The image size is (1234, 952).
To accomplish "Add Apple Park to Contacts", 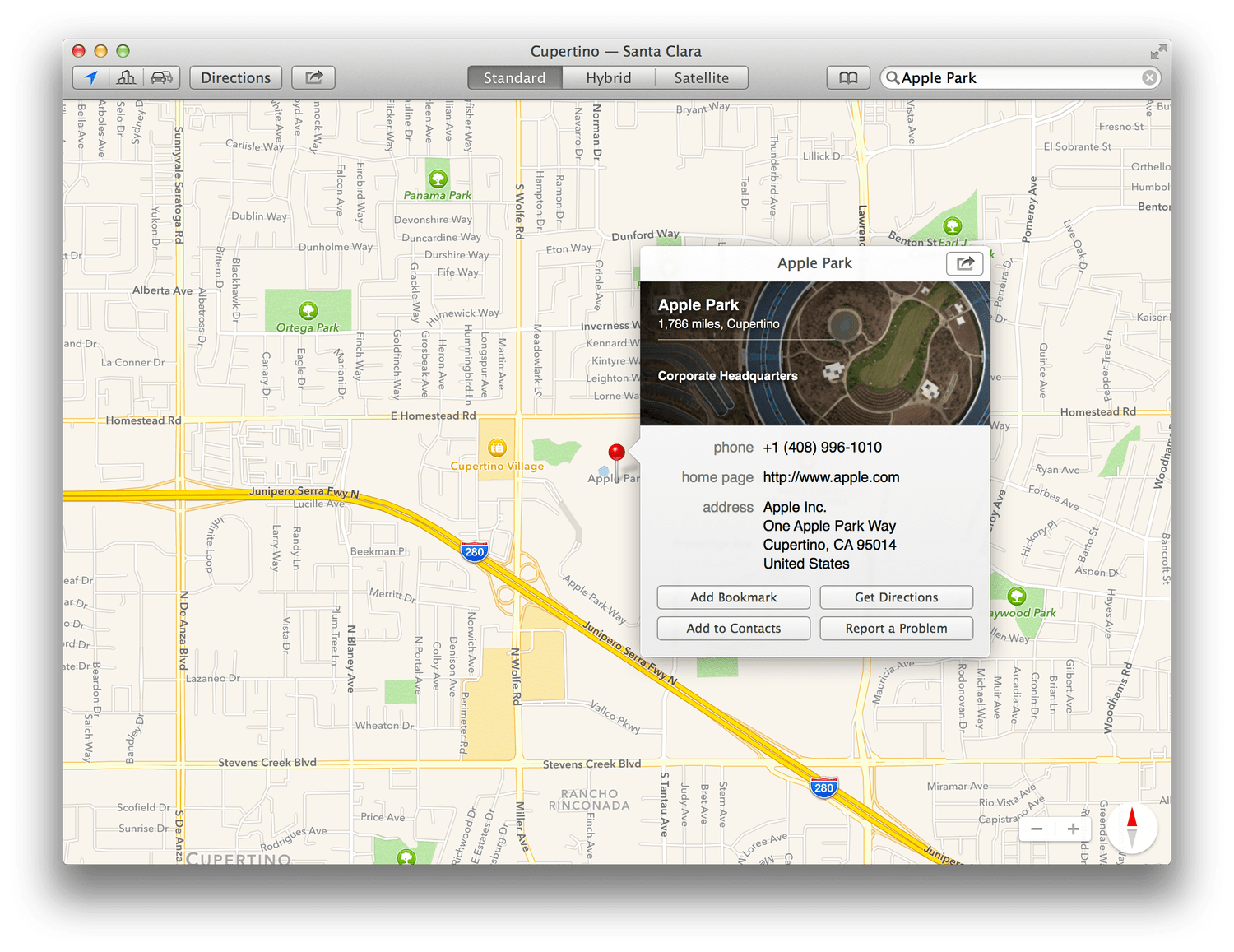I will click(734, 629).
